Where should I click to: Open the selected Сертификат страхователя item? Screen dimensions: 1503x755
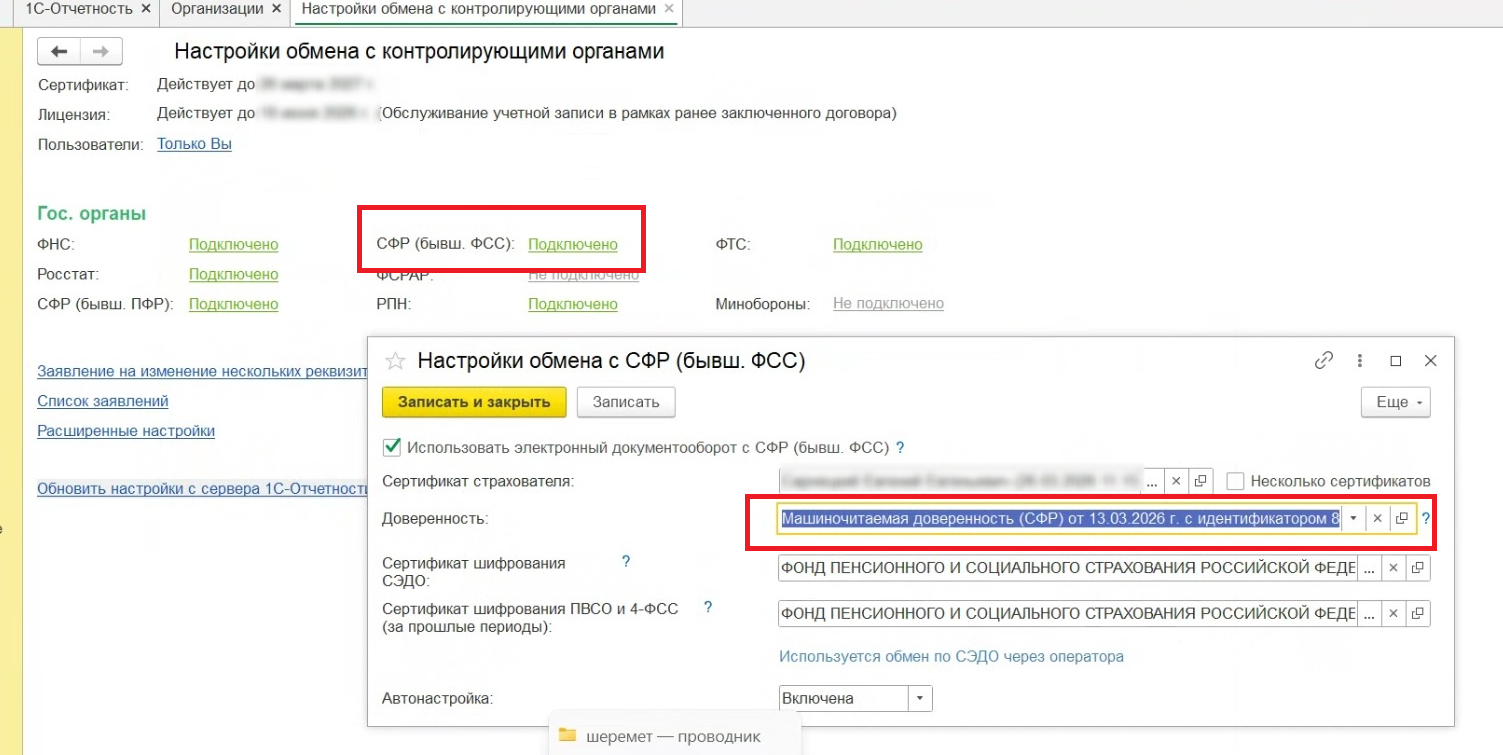coord(1200,482)
